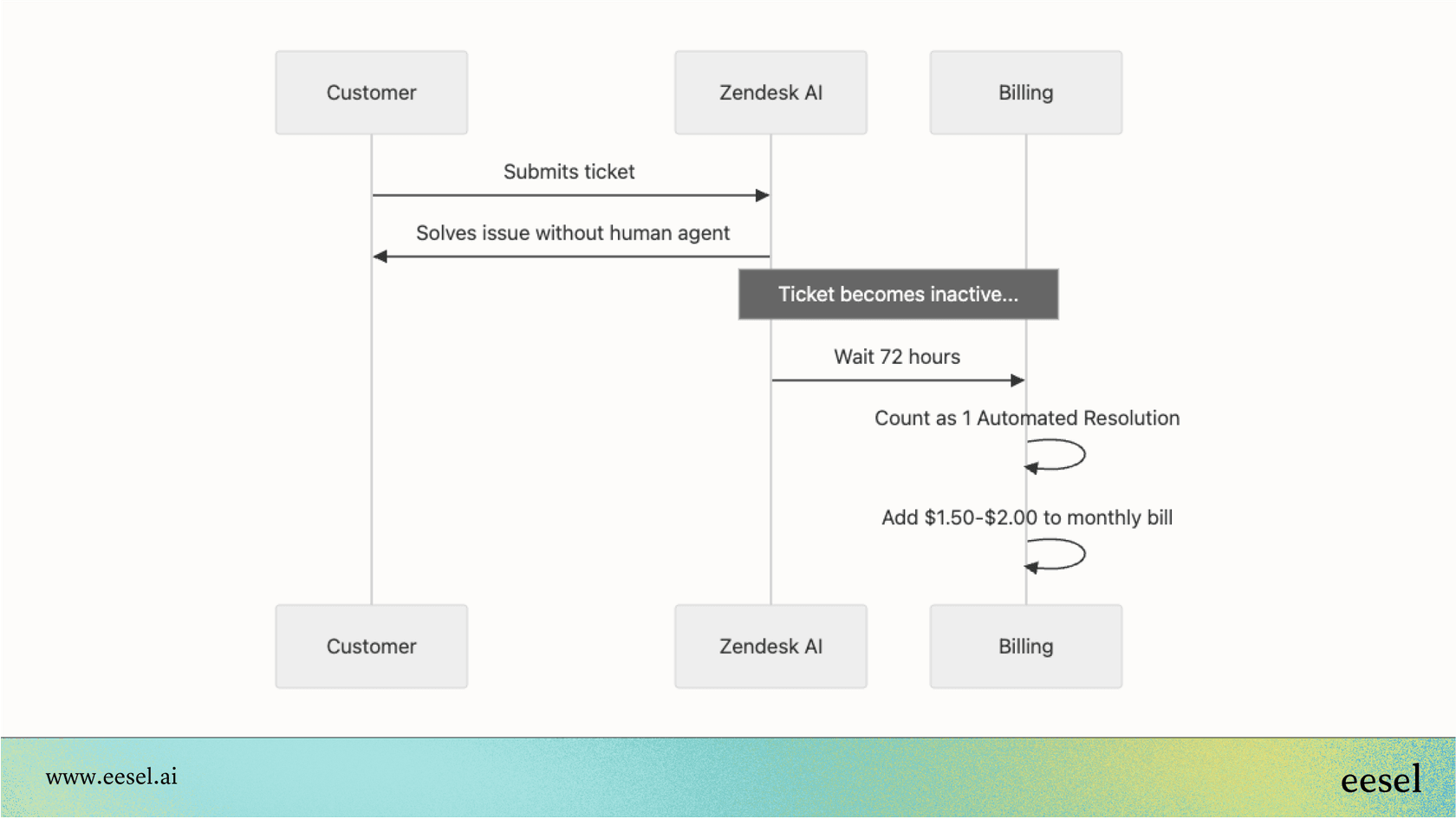Select the 'Wait 72 hours' label
Screen dimensions: 1456x819
click(x=897, y=357)
